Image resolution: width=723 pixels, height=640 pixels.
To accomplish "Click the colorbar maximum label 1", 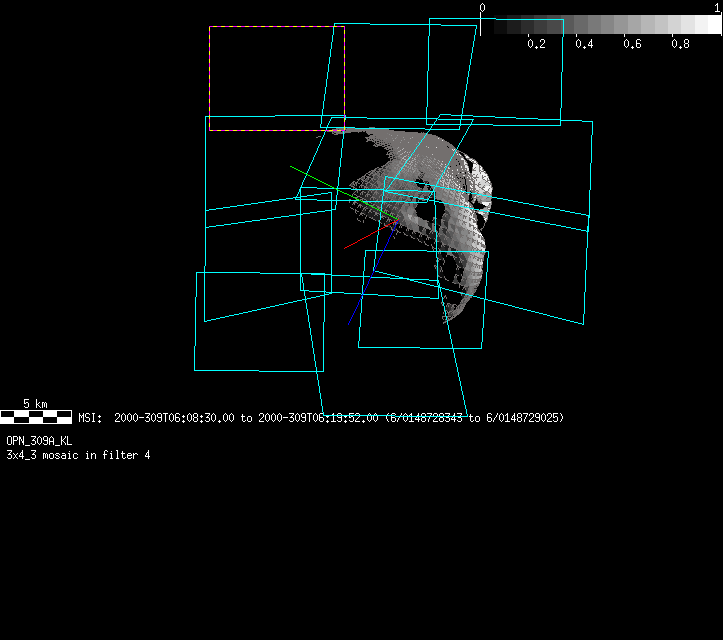I will (718, 8).
